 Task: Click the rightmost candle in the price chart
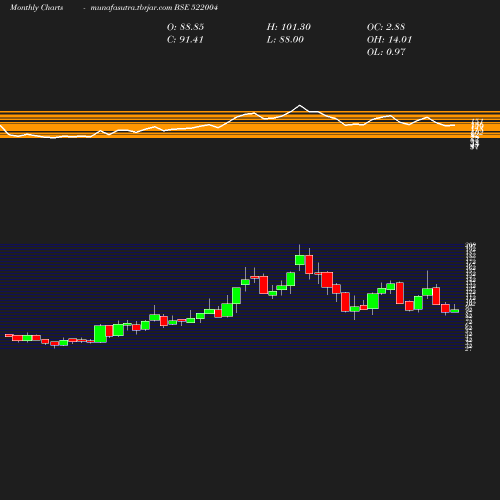pos(455,311)
